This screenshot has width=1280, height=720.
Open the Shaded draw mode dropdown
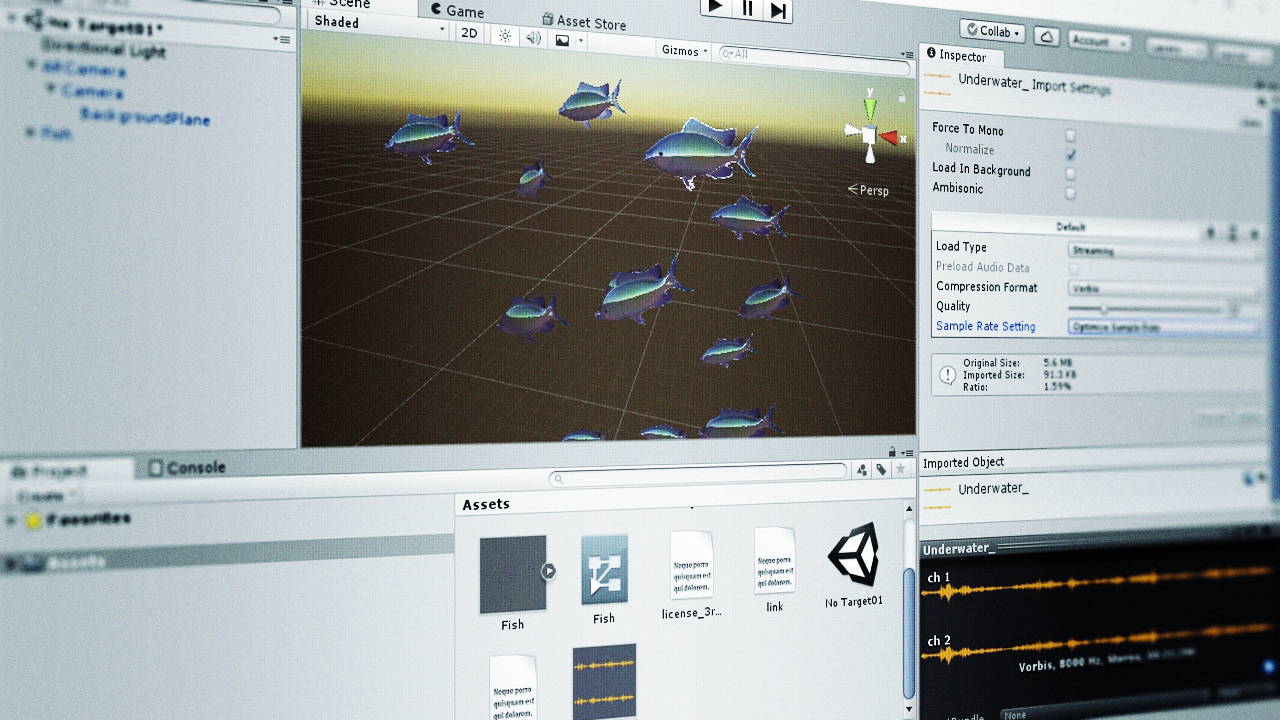point(378,24)
